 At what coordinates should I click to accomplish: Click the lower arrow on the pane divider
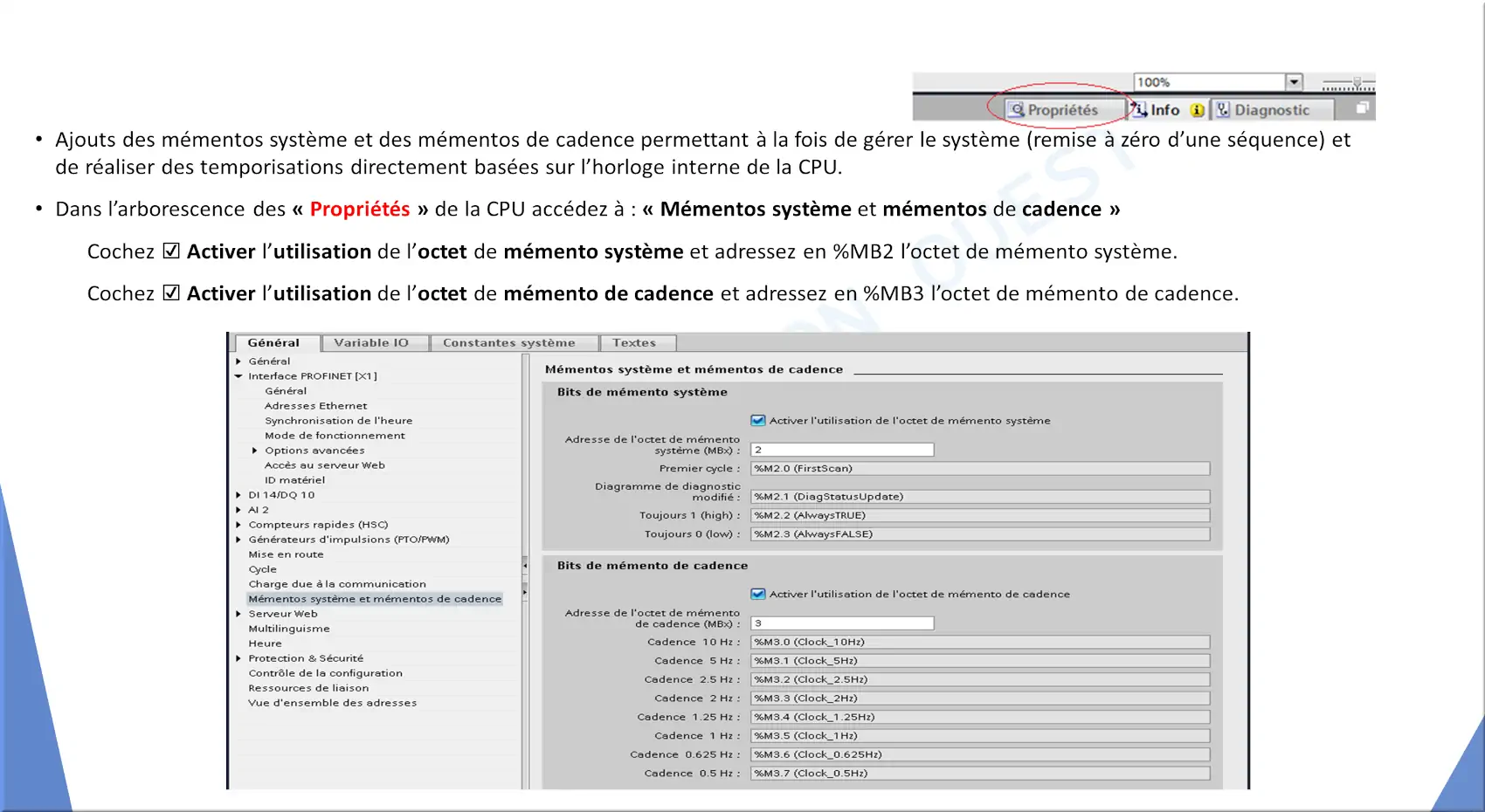(525, 592)
